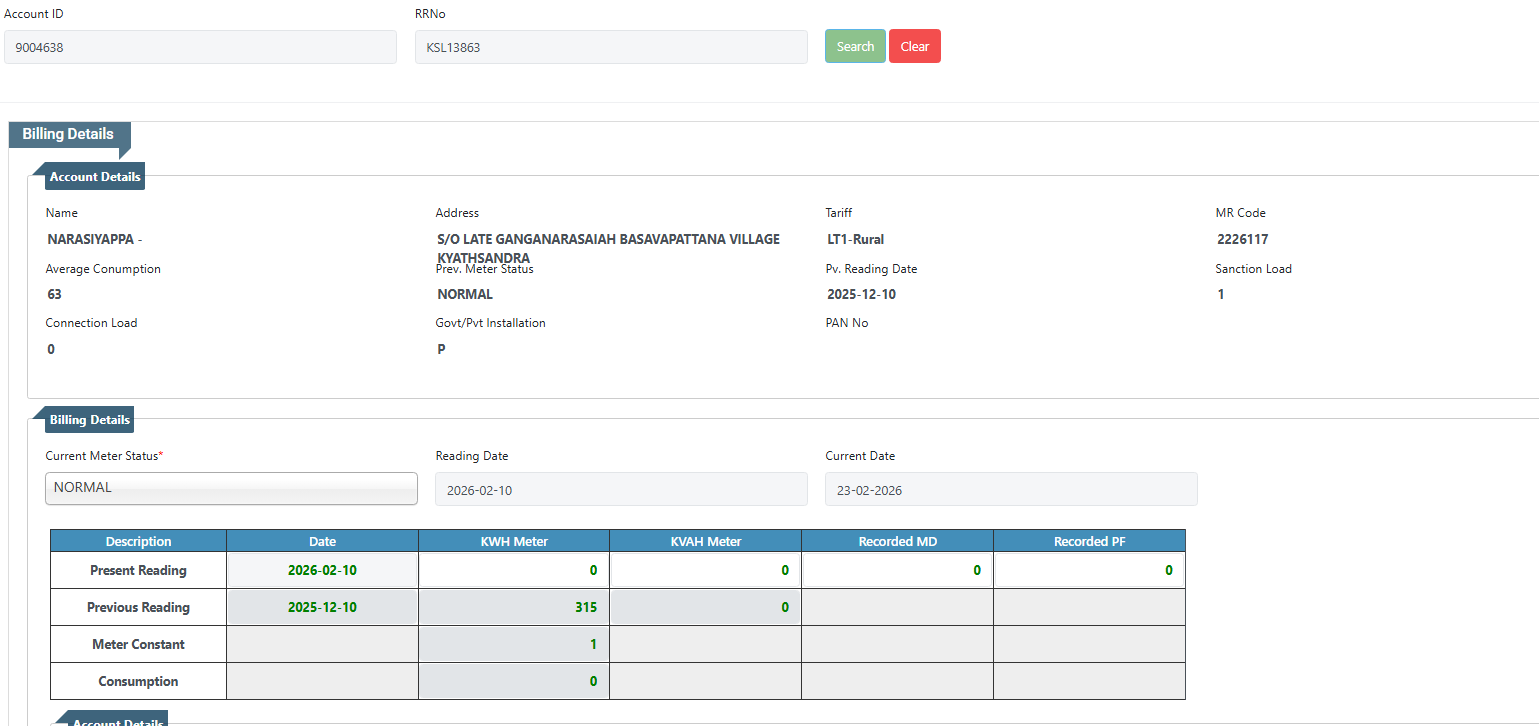Click the Previous Reading KVAH Meter cell
1539x726 pixels.
[705, 608]
